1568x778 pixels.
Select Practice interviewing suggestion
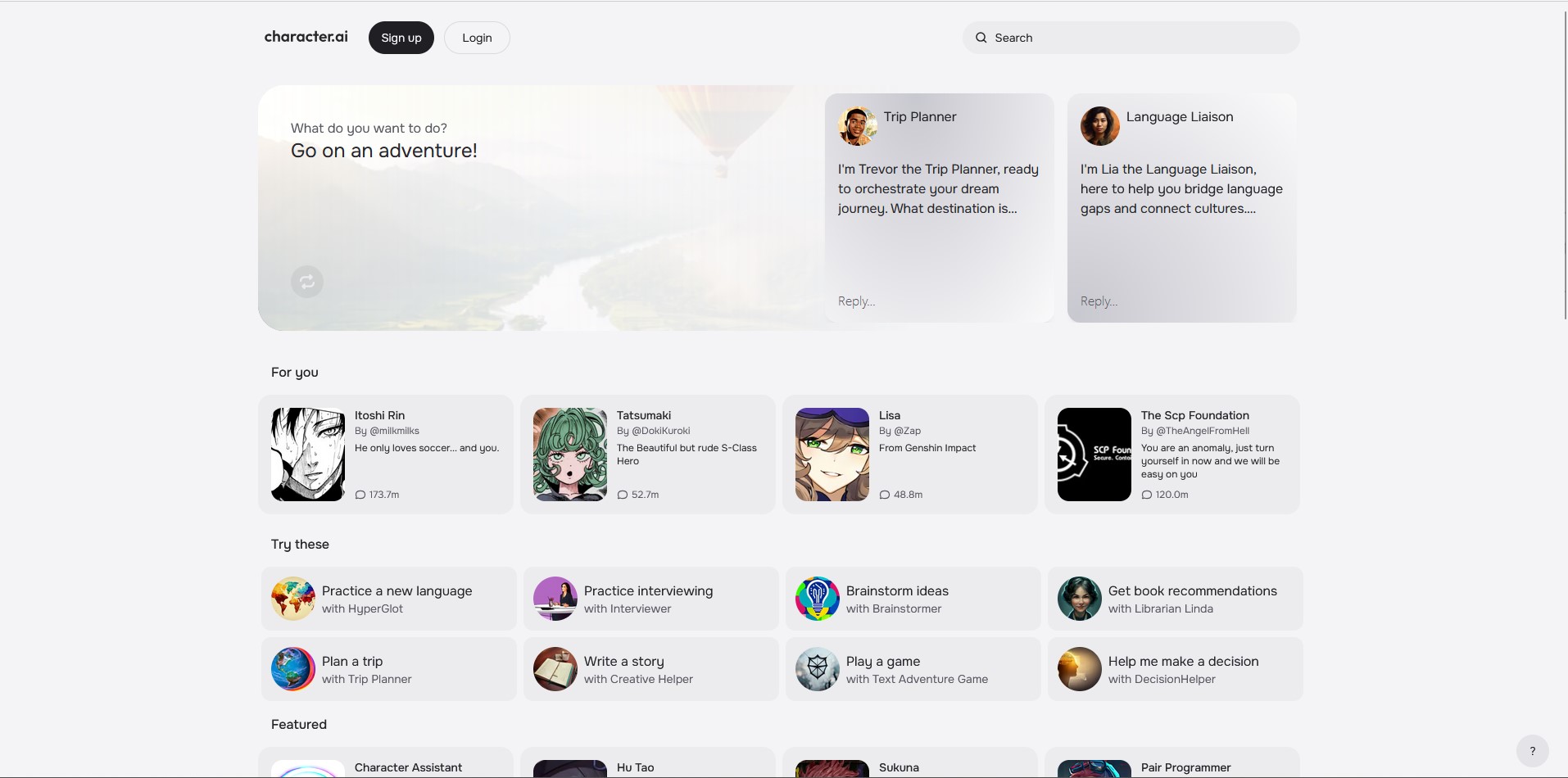(651, 599)
